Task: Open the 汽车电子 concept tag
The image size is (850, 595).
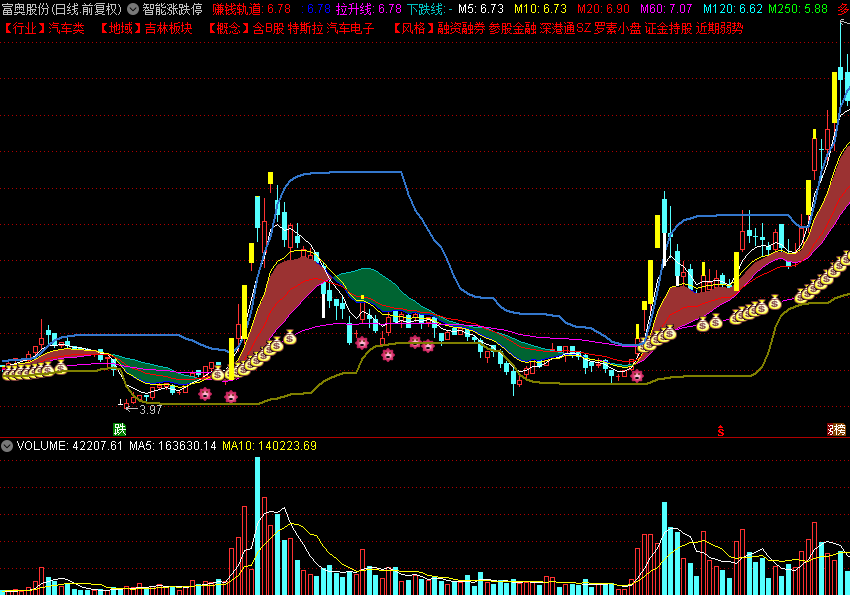Action: [350, 28]
